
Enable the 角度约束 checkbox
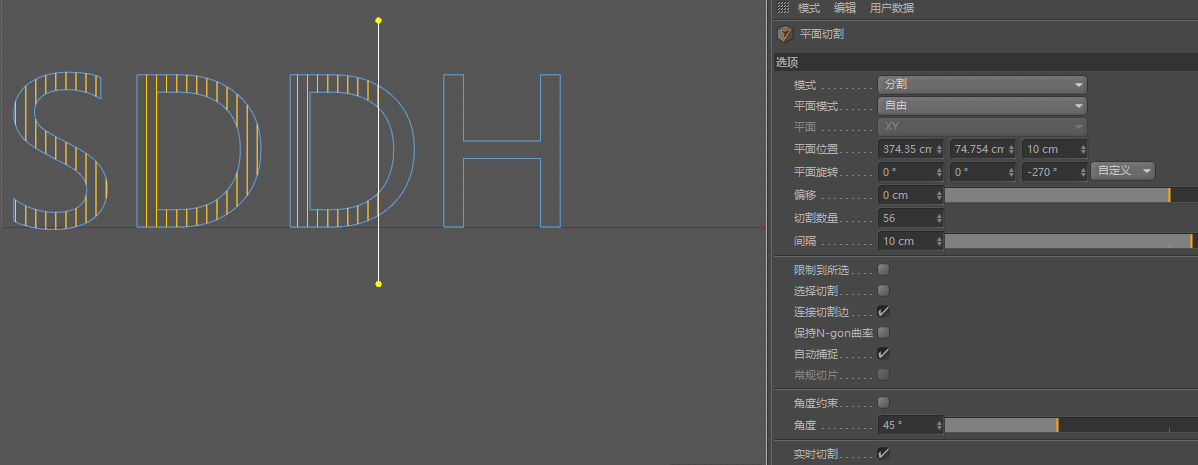click(883, 402)
